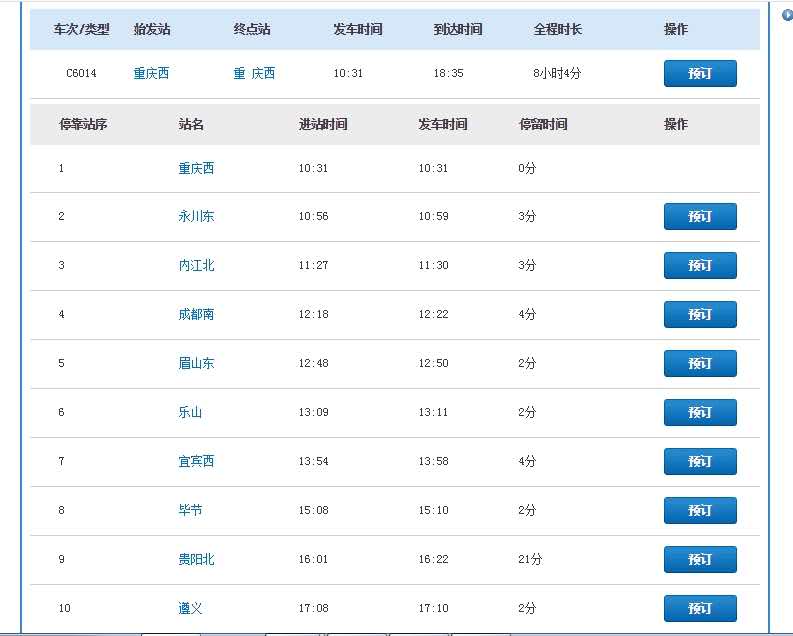Click the 全程时长 column header
The image size is (793, 636).
coord(558,29)
